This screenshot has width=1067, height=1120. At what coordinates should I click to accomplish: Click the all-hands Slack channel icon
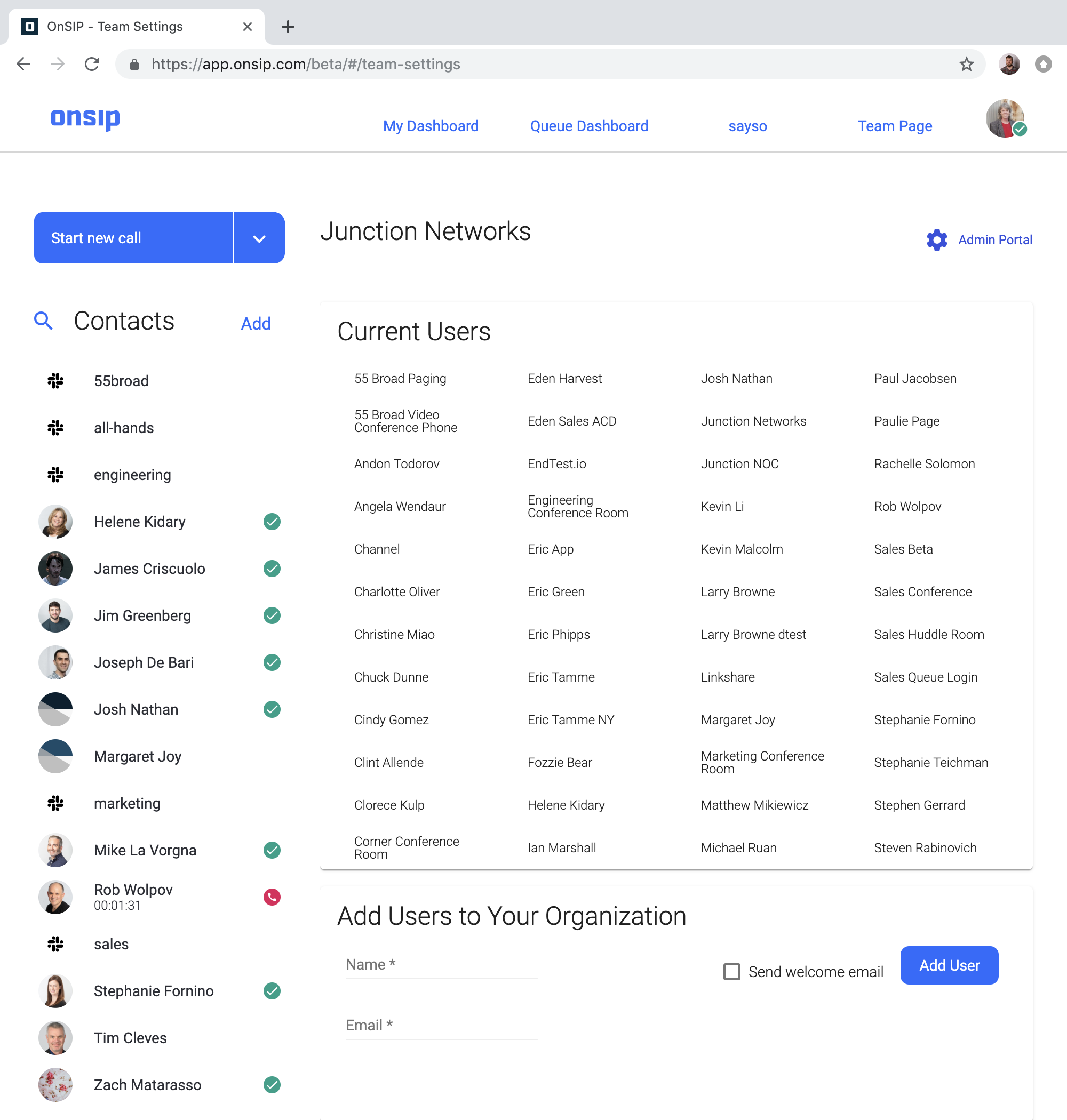coord(55,428)
